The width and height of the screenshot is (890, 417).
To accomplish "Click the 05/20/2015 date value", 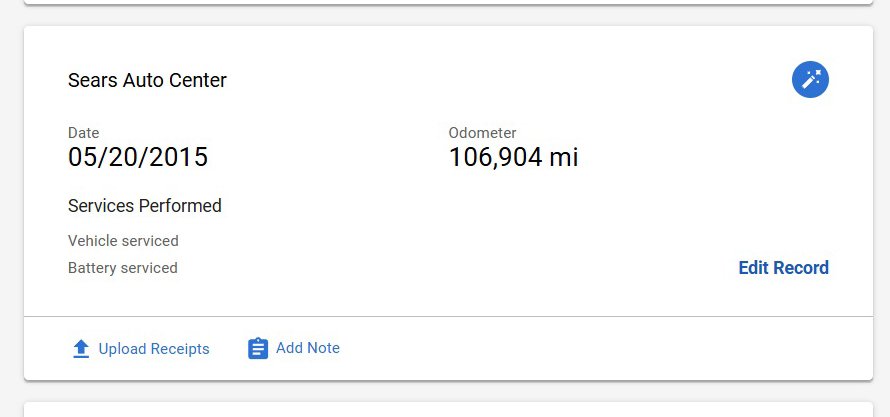I will coord(138,157).
